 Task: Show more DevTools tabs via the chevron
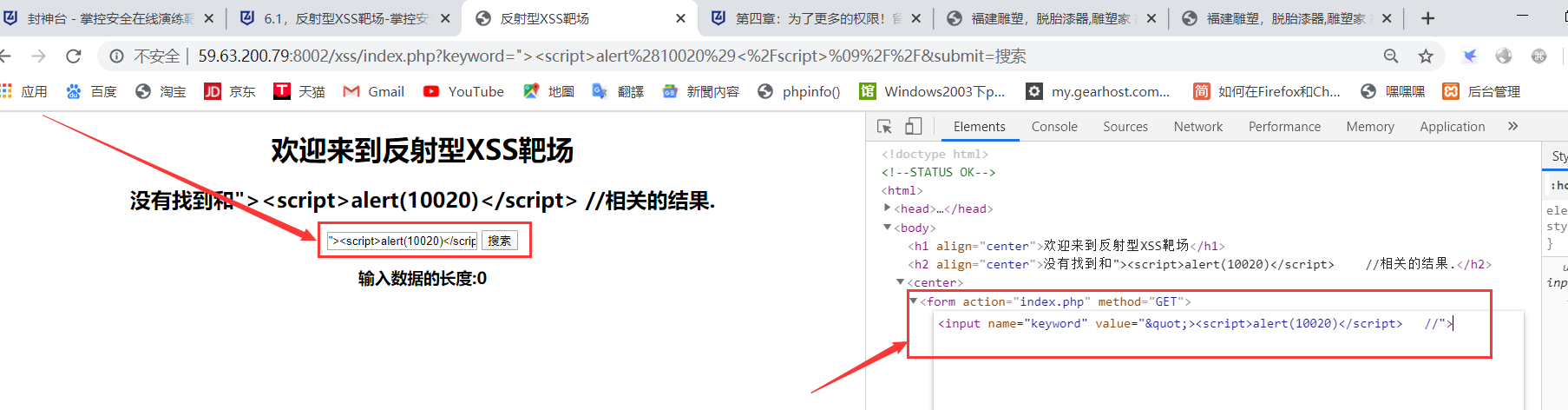click(x=1513, y=126)
